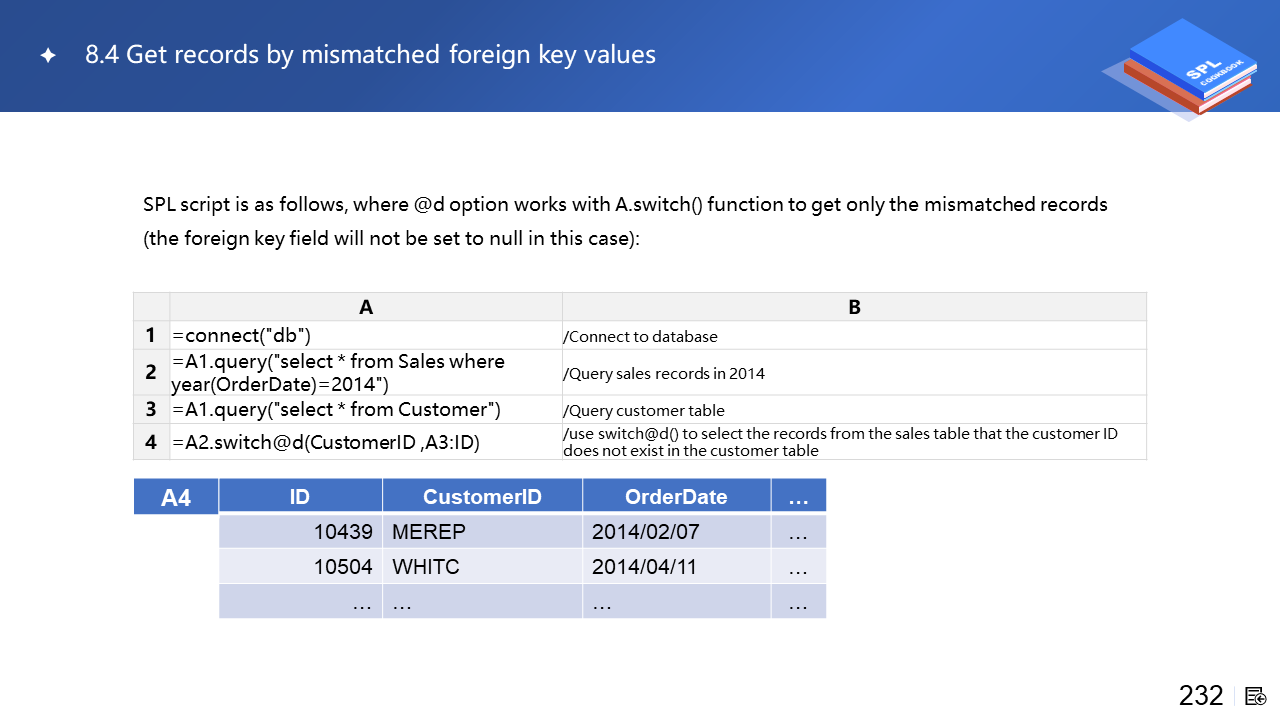Click order ID 10439 cell
This screenshot has height=720, width=1280.
[300, 532]
